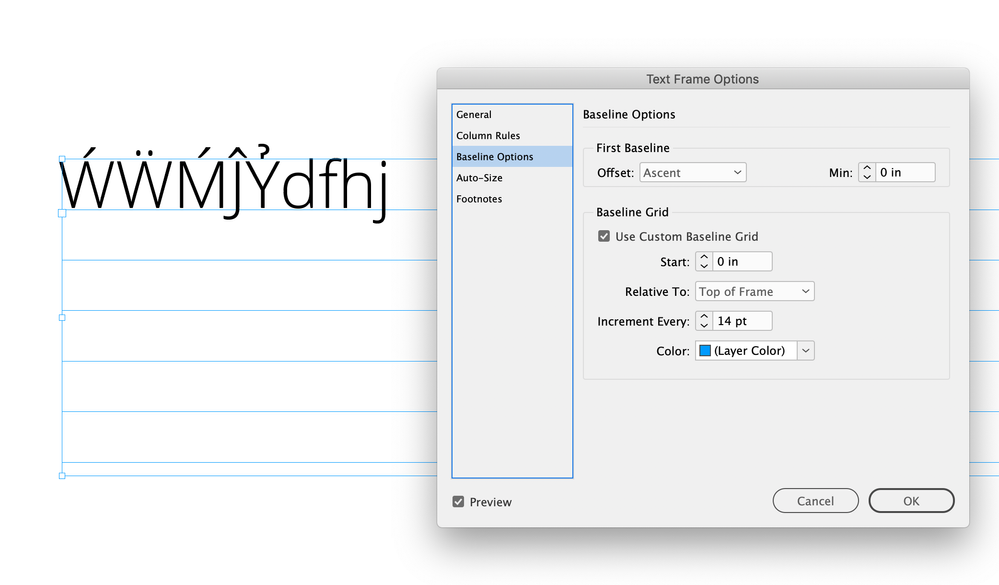The width and height of the screenshot is (999, 585).
Task: Open the First Baseline Offset dropdown
Action: point(693,173)
